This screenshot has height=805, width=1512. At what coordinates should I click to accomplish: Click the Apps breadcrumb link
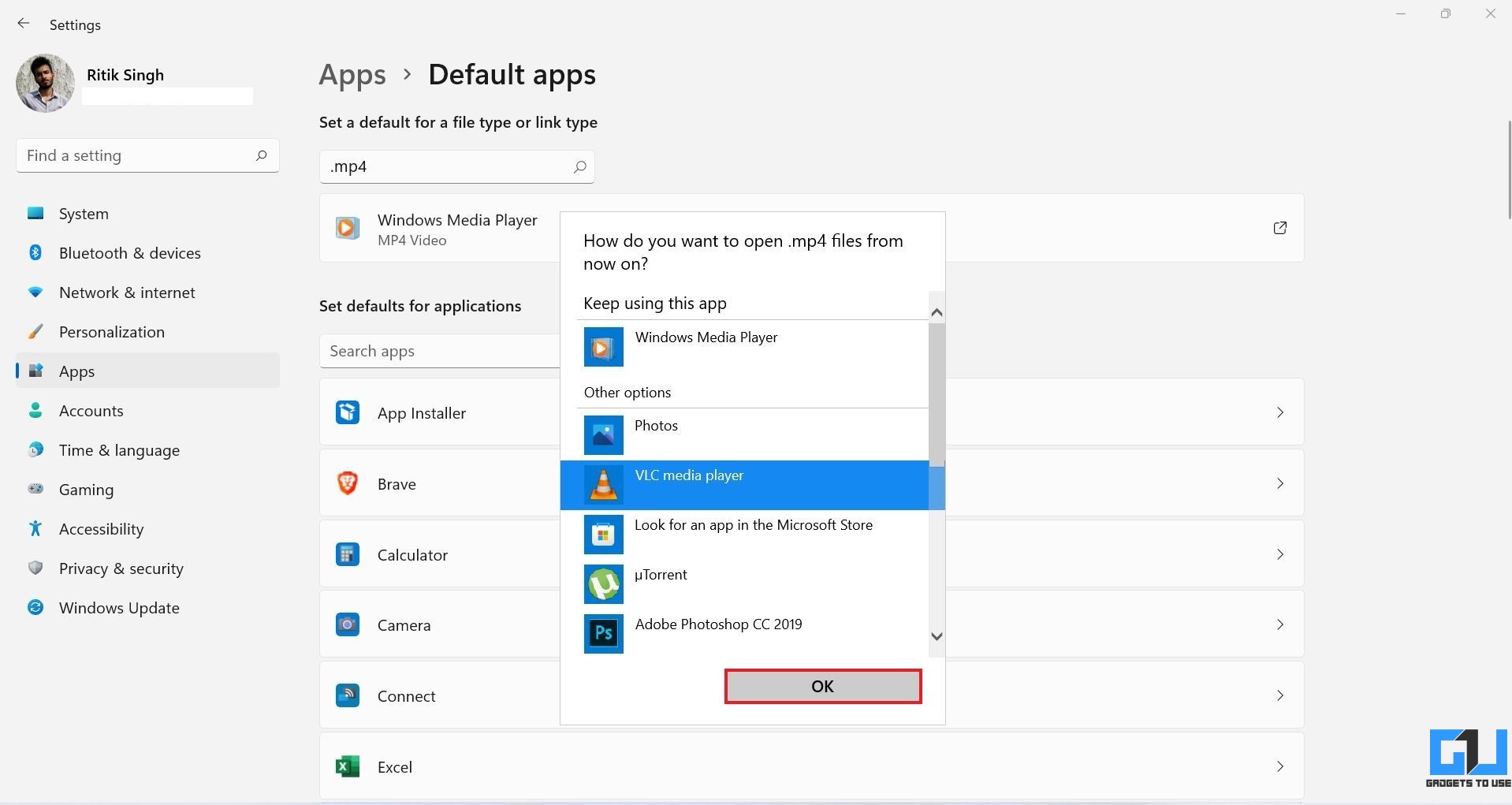click(x=352, y=74)
